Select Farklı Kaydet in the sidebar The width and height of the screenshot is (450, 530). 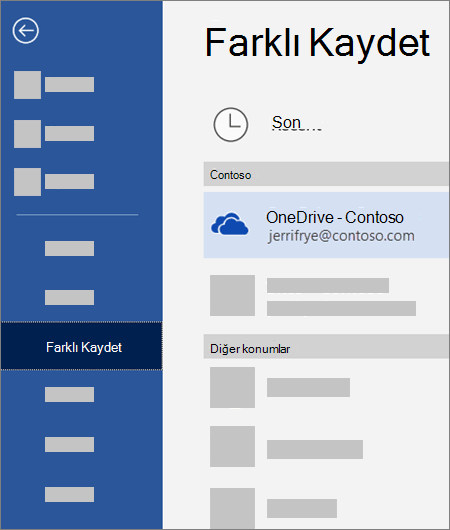(81, 346)
